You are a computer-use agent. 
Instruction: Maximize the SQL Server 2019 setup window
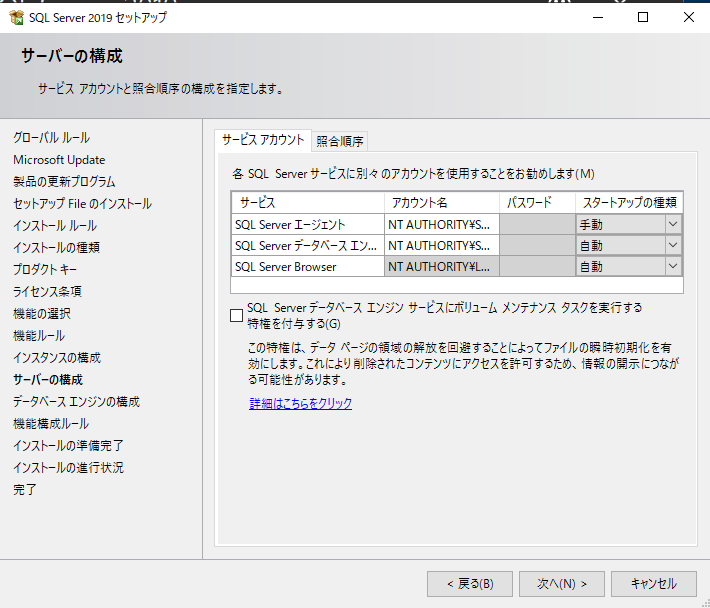(x=643, y=17)
